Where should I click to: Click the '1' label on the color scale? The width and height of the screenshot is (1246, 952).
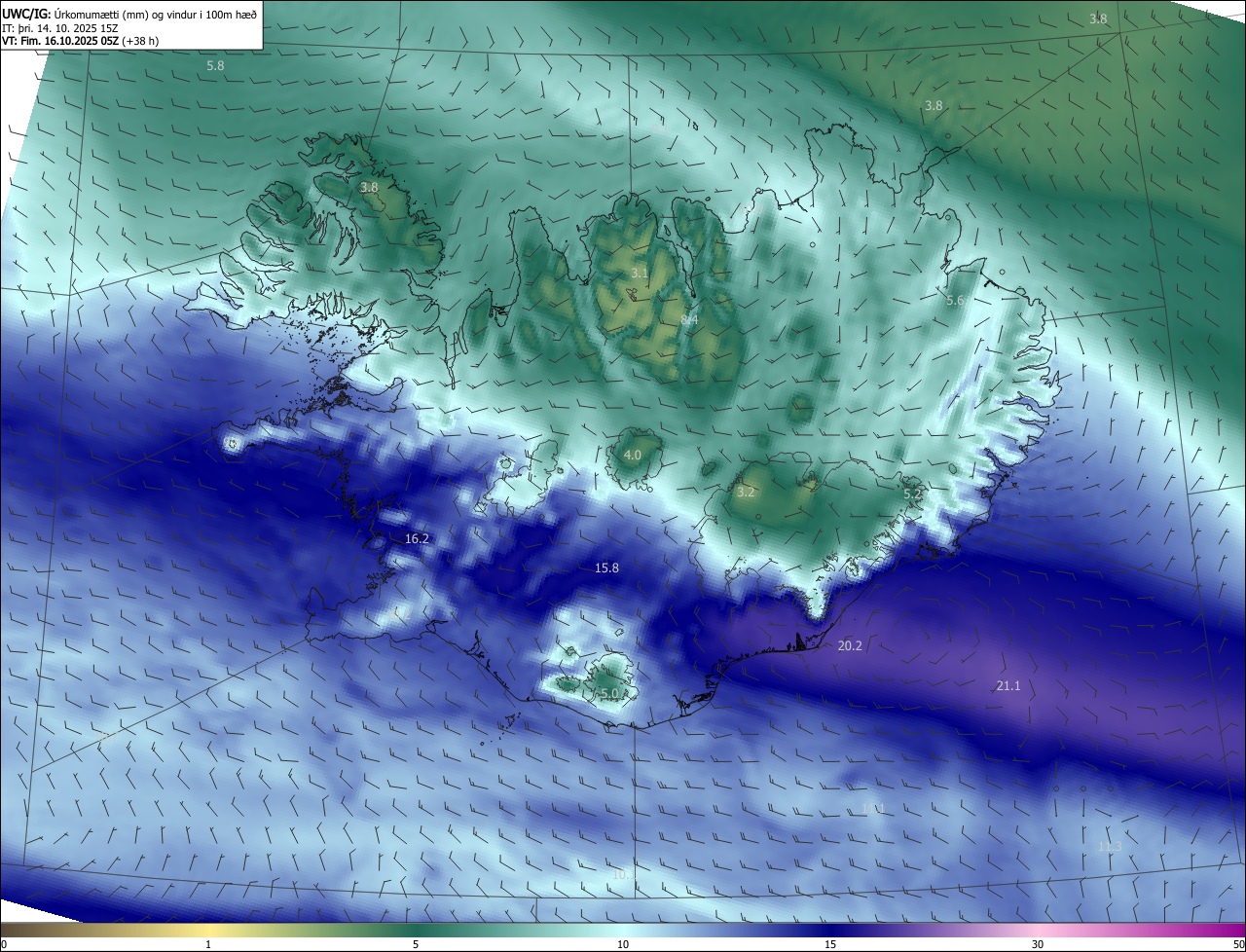tap(208, 944)
